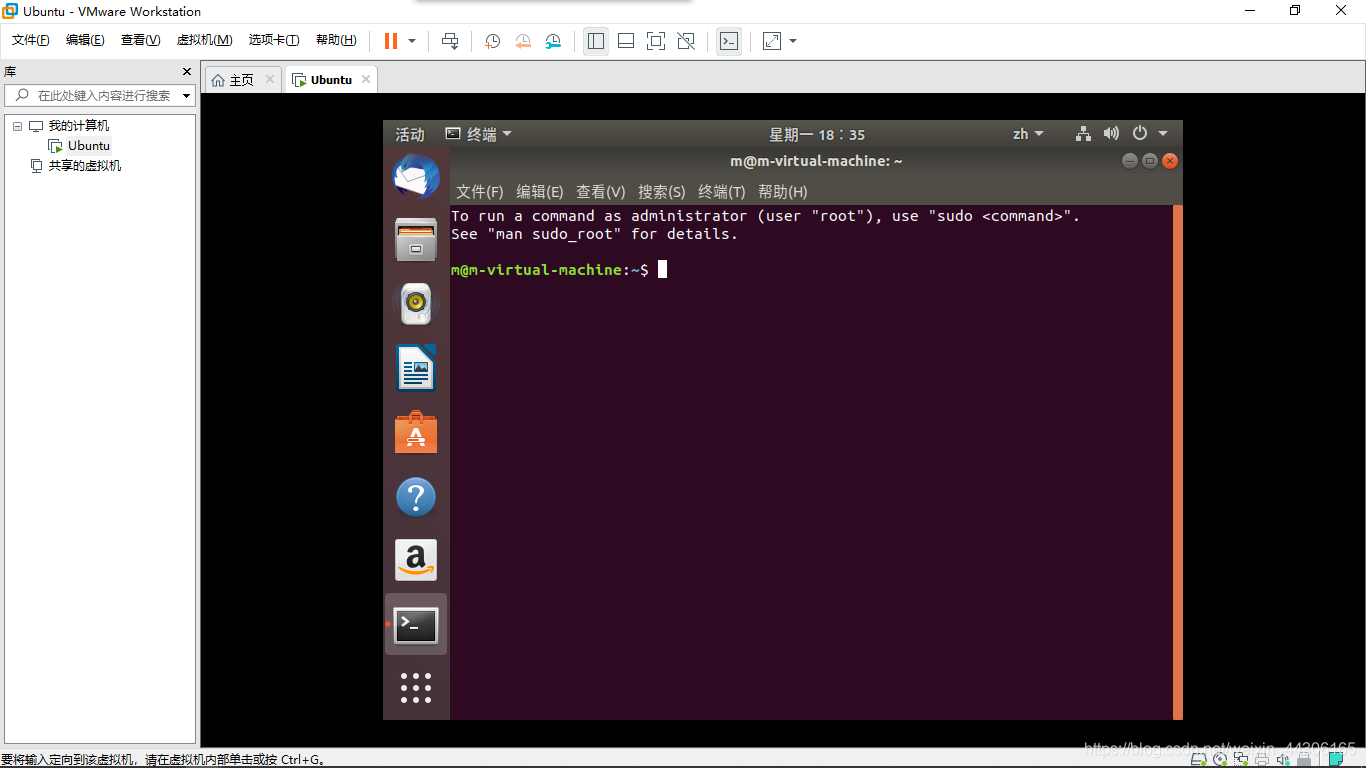Close the 主页 tab
This screenshot has height=768, width=1366.
click(270, 79)
